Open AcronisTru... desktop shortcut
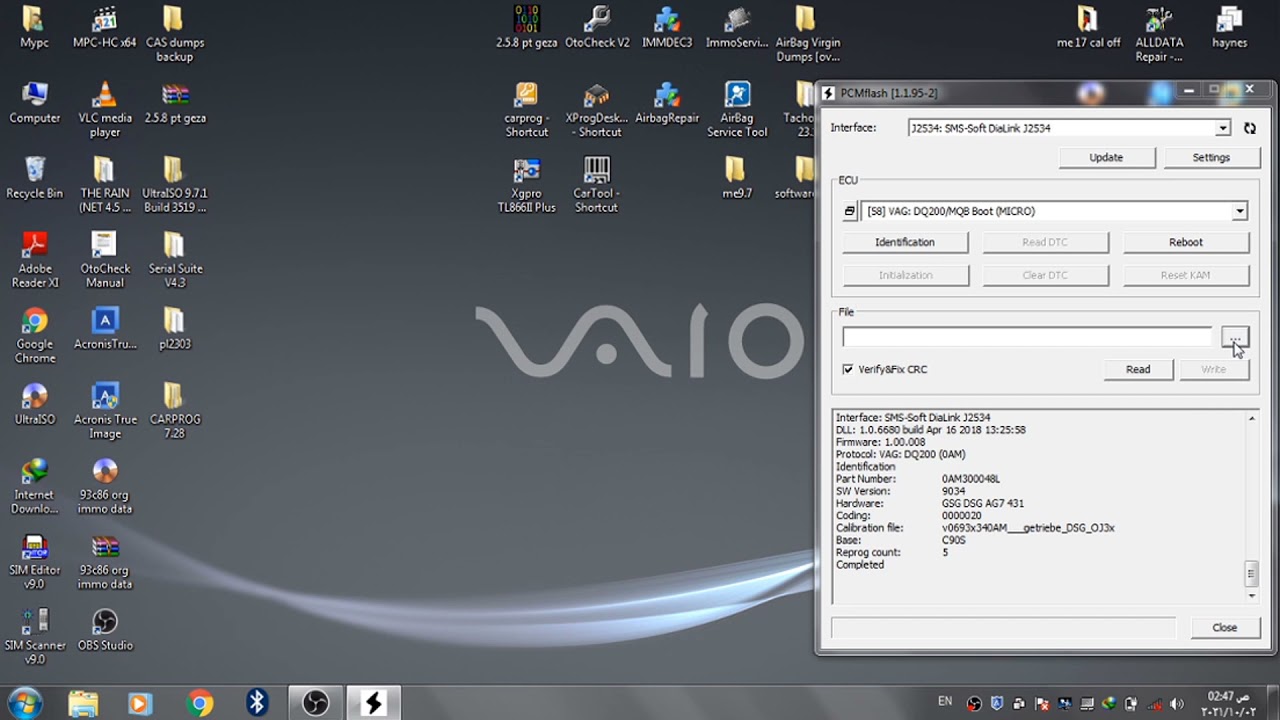 (x=104, y=328)
